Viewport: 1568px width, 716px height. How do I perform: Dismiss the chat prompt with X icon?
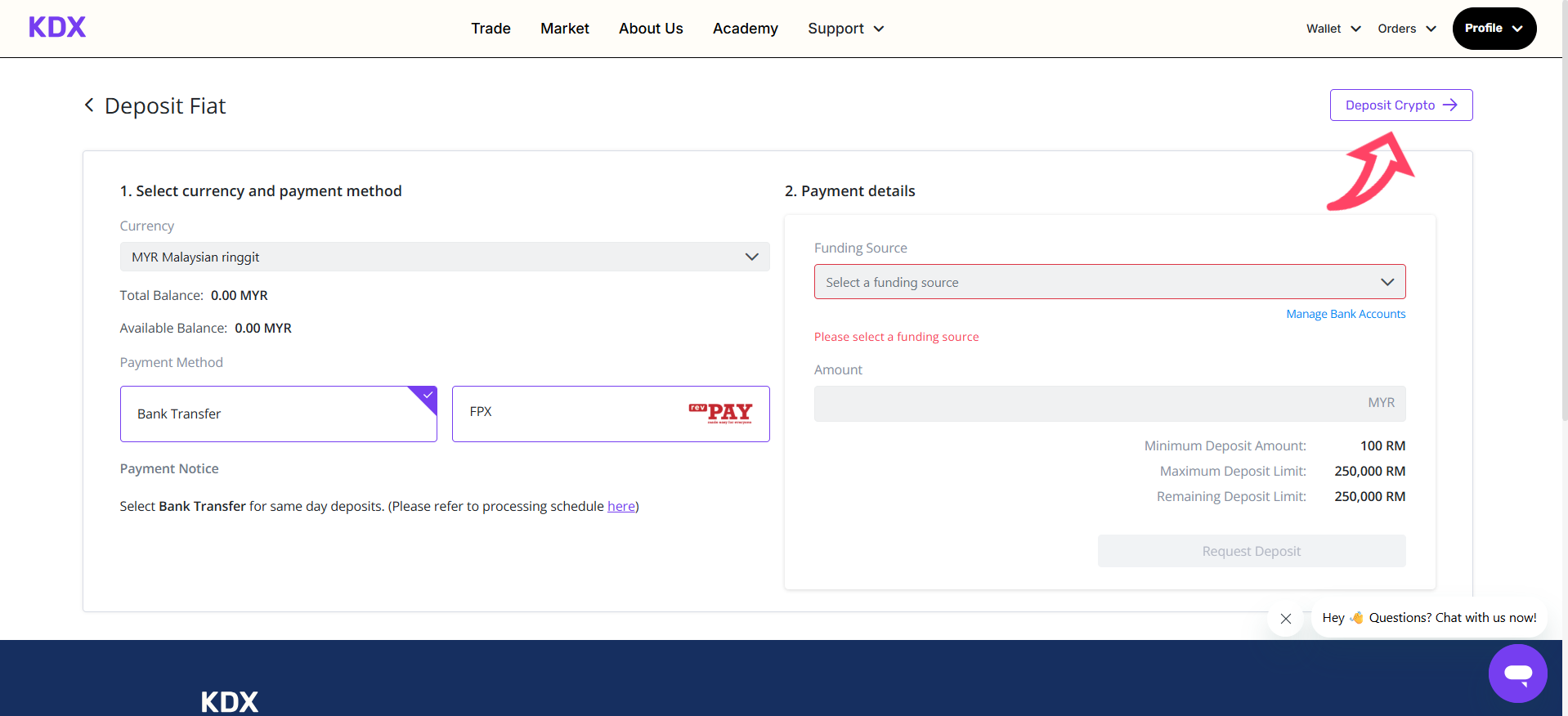(1285, 619)
